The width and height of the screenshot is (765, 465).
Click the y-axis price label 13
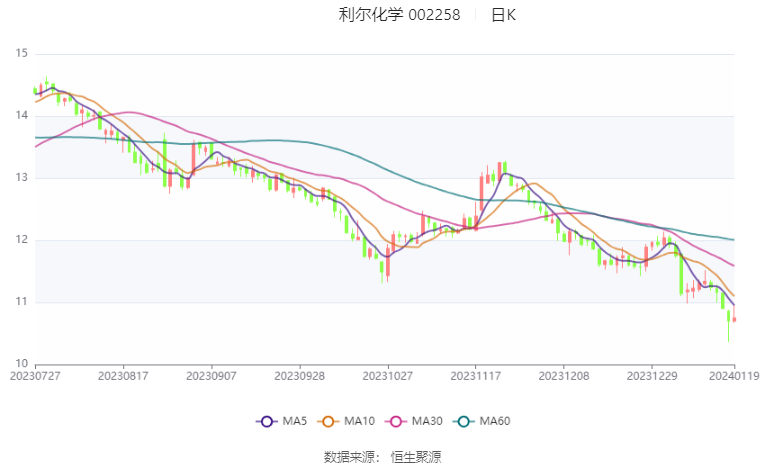click(x=21, y=178)
